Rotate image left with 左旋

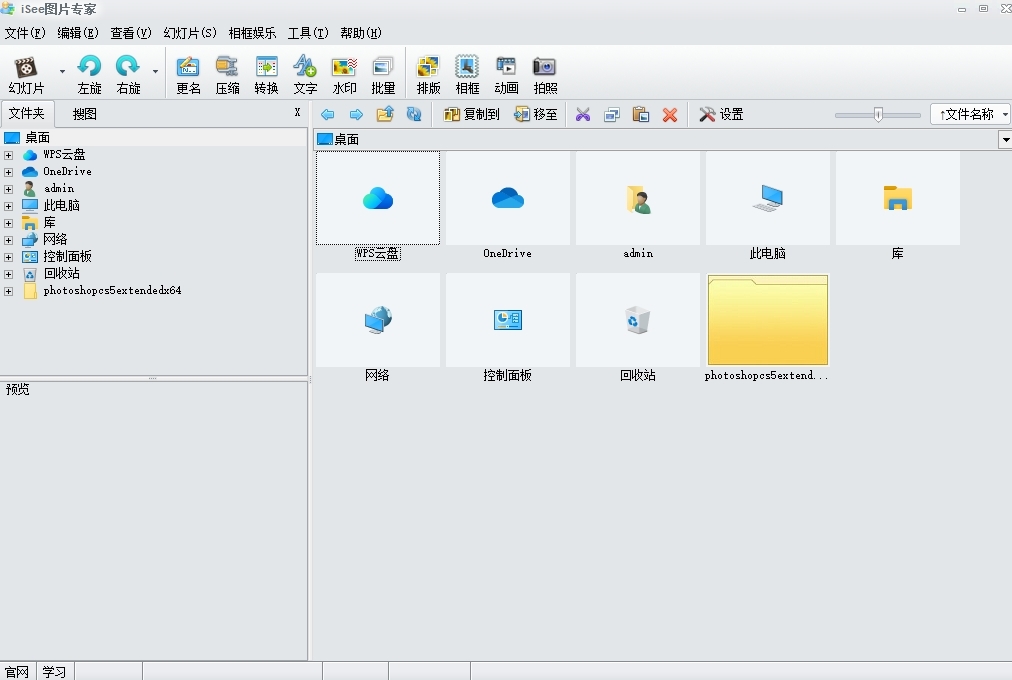(x=89, y=72)
